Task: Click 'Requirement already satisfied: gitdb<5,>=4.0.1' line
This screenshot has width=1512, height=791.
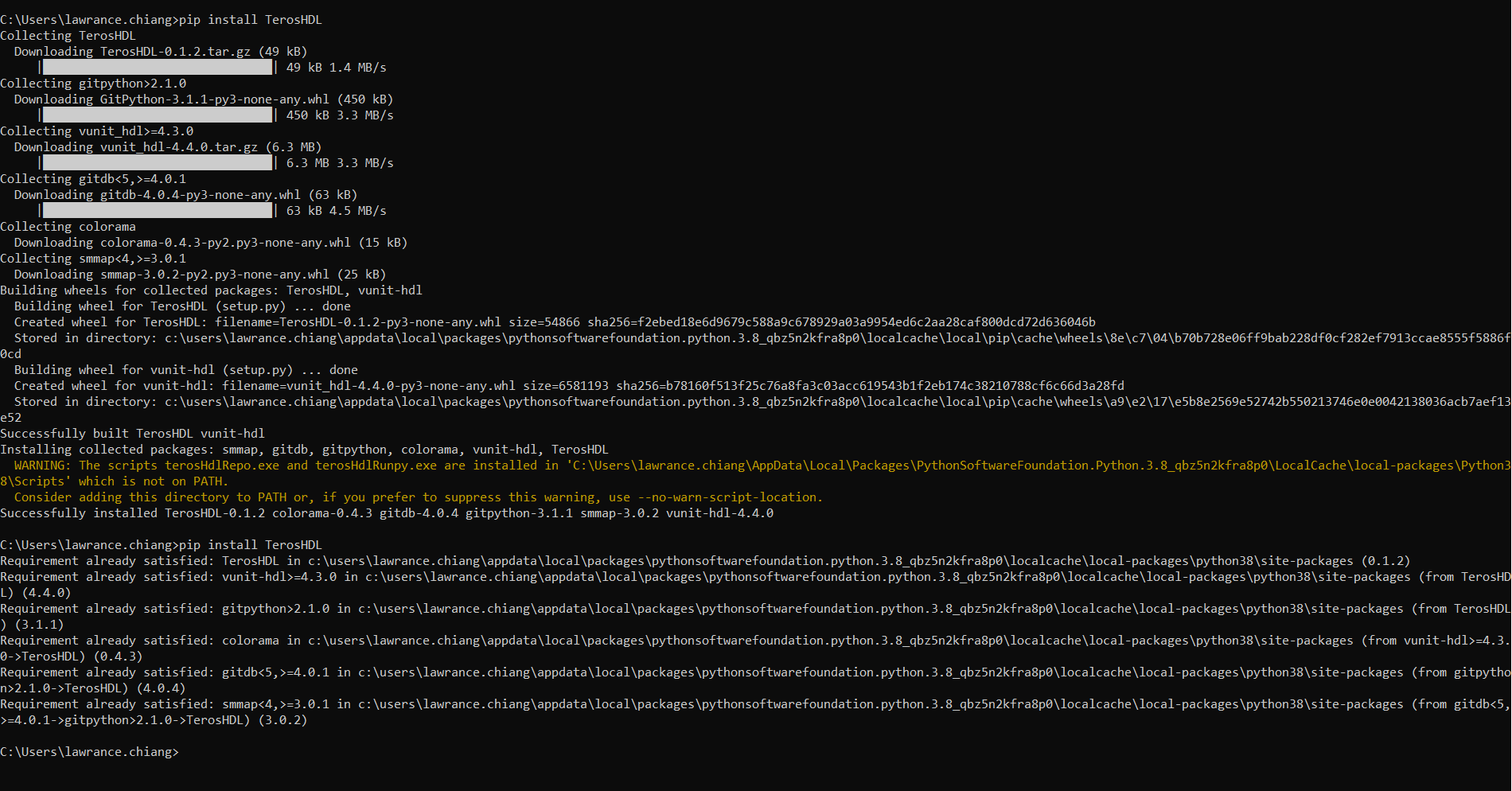Action: tap(755, 672)
